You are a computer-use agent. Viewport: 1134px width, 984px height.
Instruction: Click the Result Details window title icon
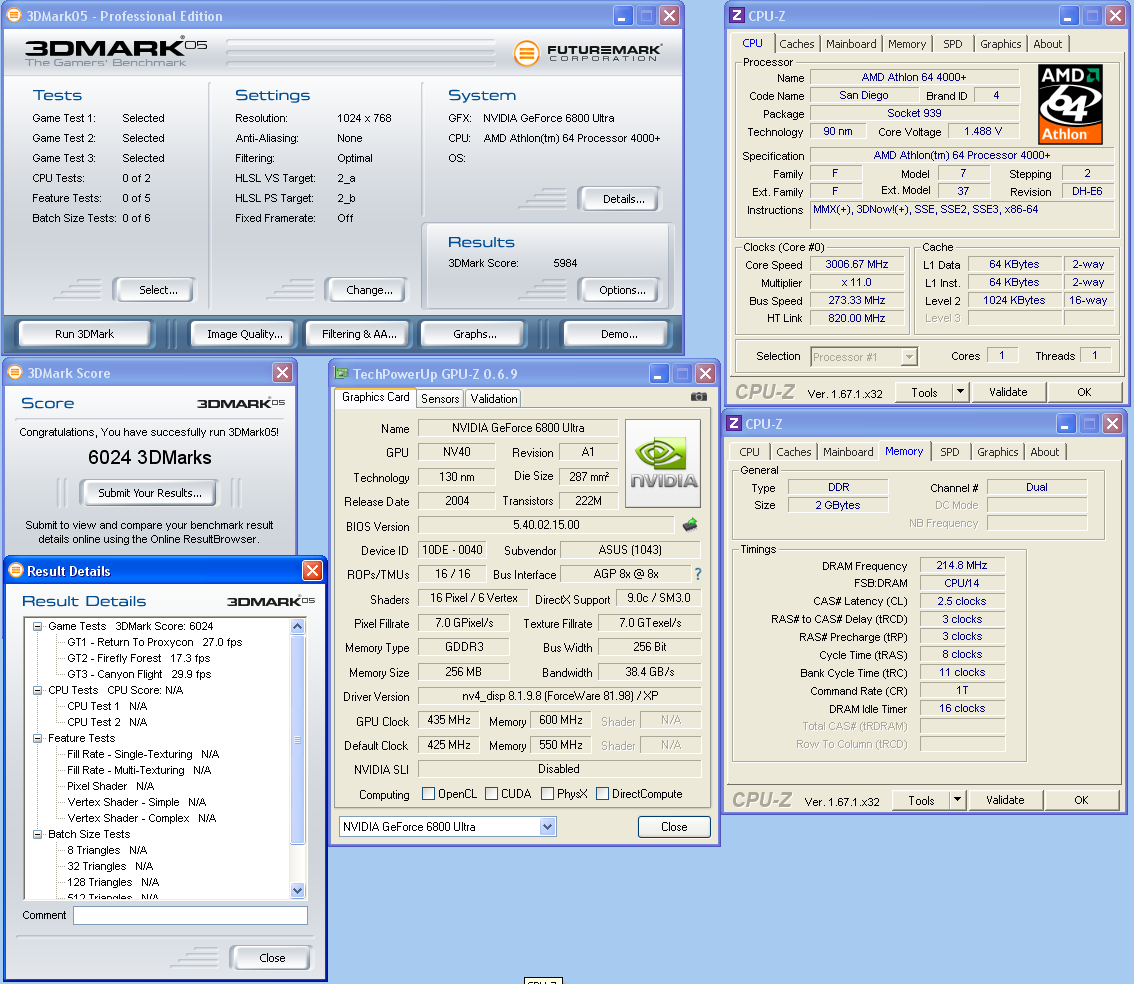(x=16, y=570)
